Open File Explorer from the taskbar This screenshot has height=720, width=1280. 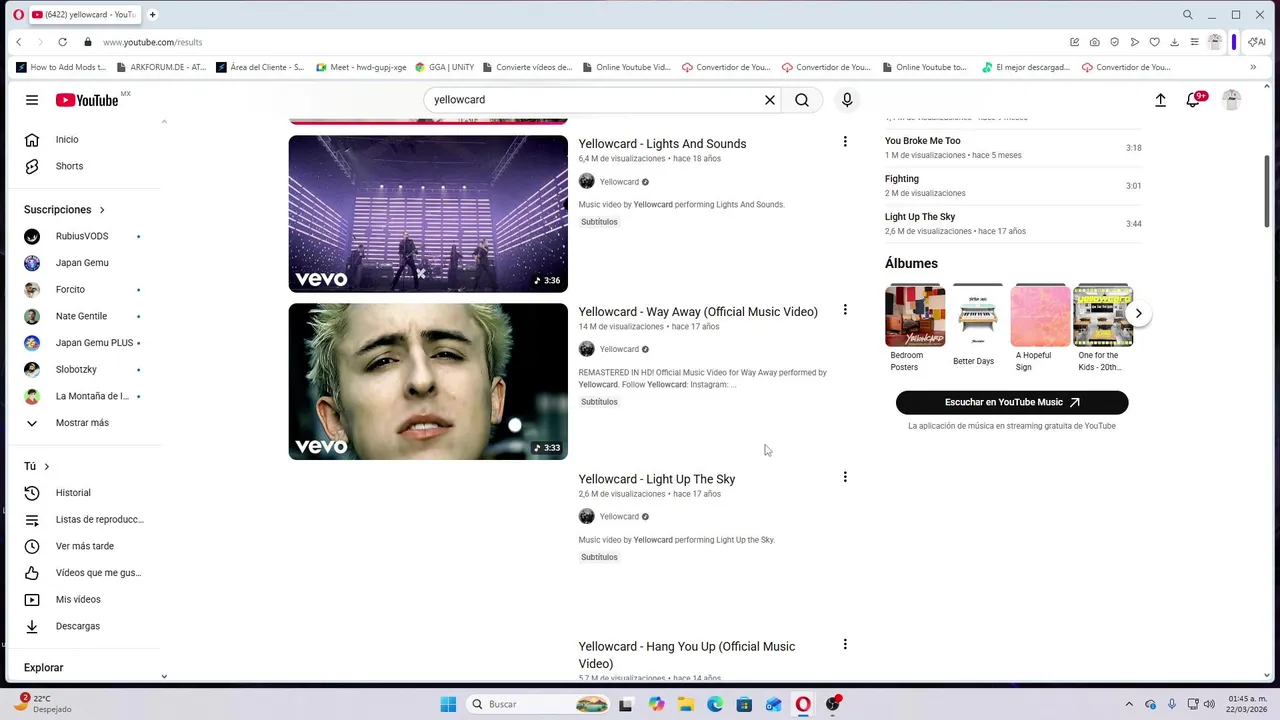tap(685, 704)
